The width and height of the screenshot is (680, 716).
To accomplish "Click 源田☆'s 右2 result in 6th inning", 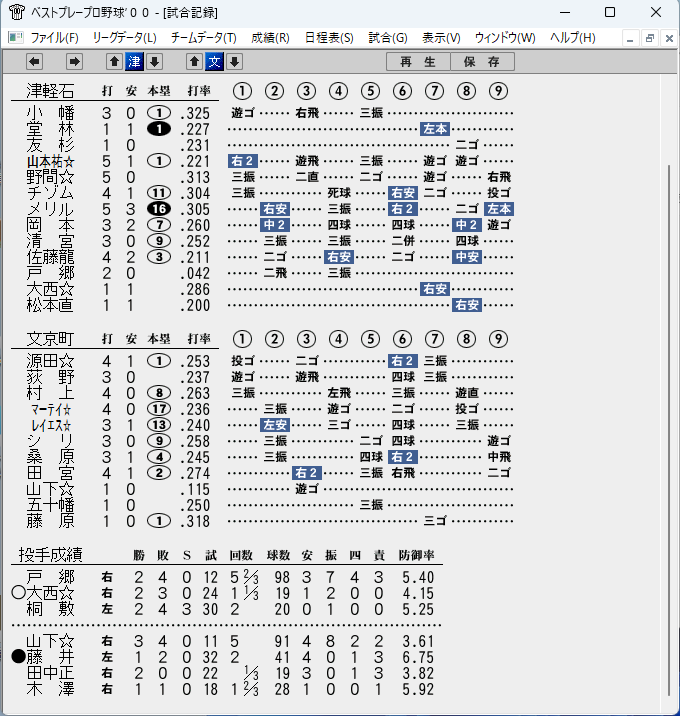I will point(403,361).
